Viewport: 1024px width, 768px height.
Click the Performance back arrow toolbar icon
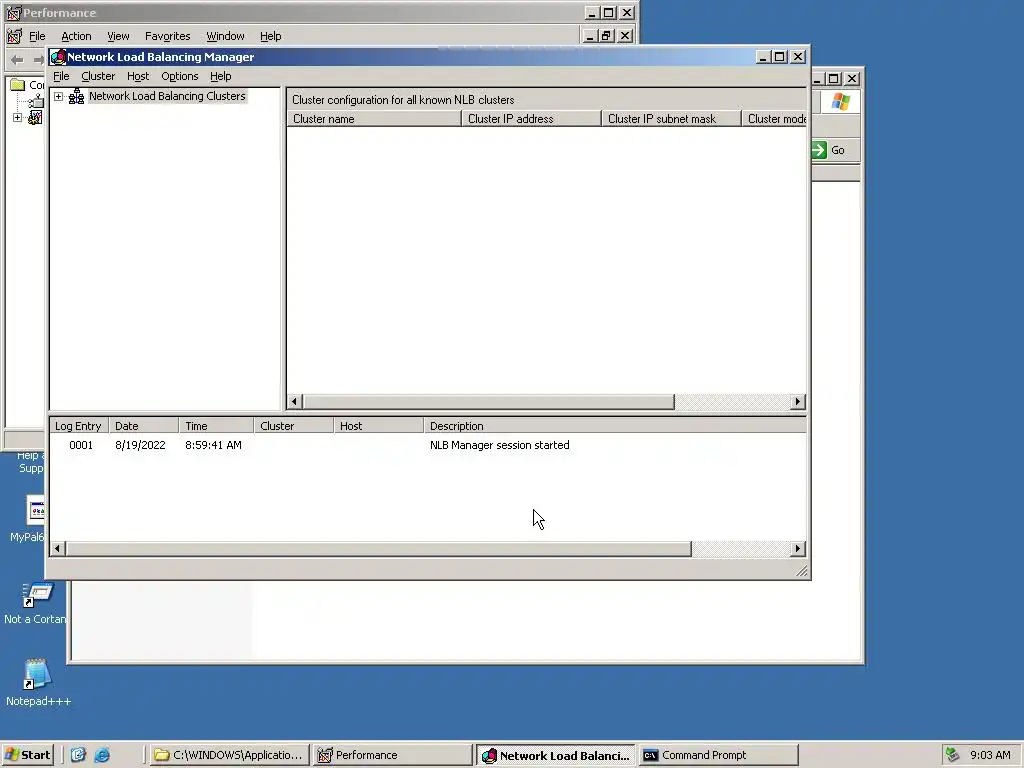(x=18, y=59)
